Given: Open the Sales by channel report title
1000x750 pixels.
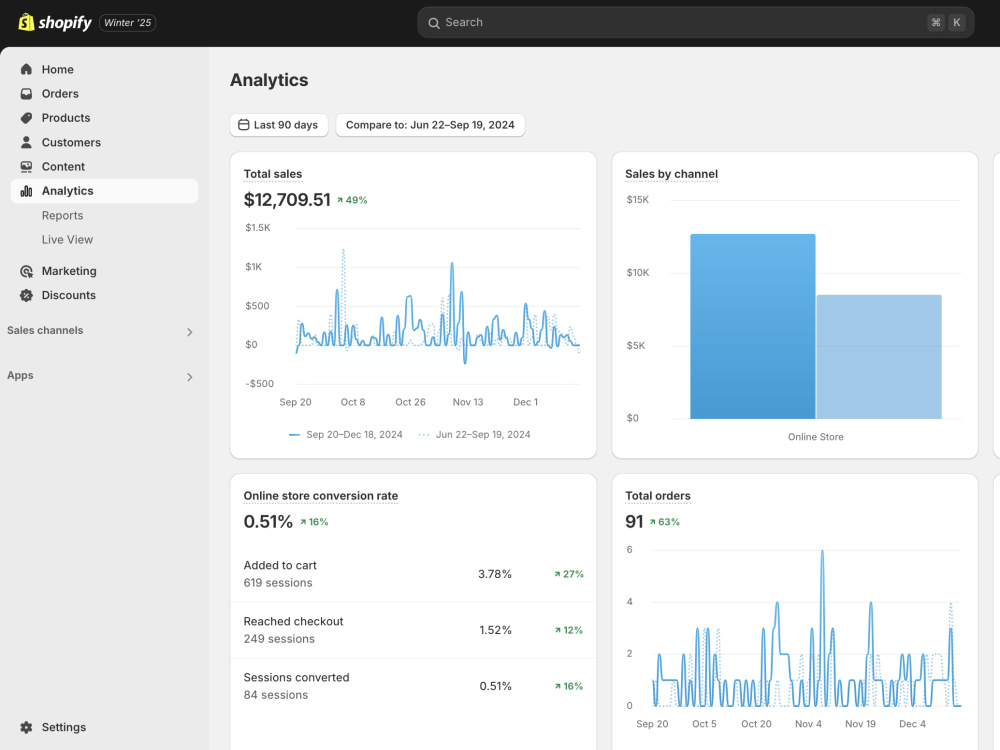Looking at the screenshot, I should (672, 174).
